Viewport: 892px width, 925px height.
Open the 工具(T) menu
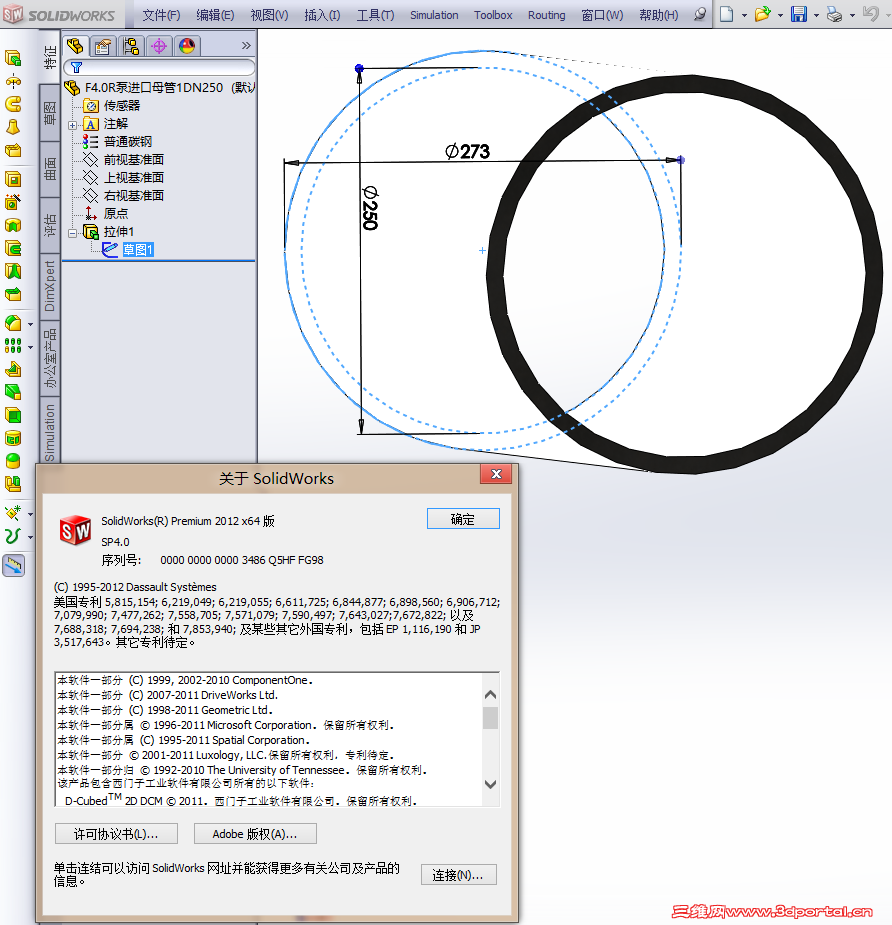tap(375, 15)
